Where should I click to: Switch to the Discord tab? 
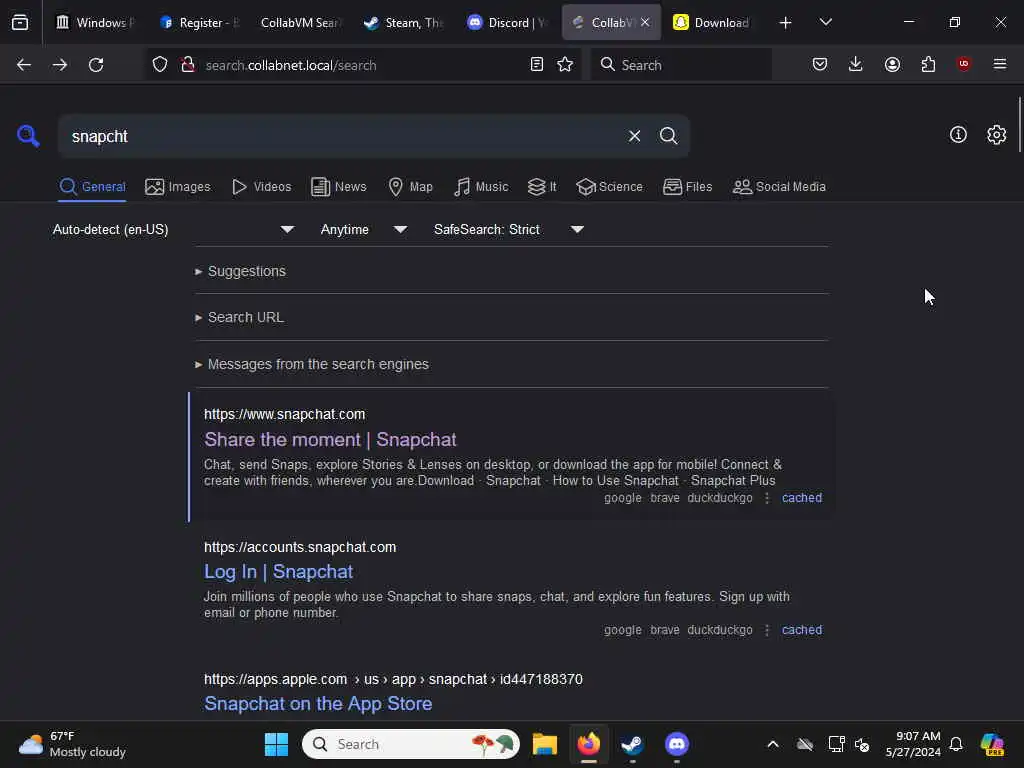tap(508, 23)
